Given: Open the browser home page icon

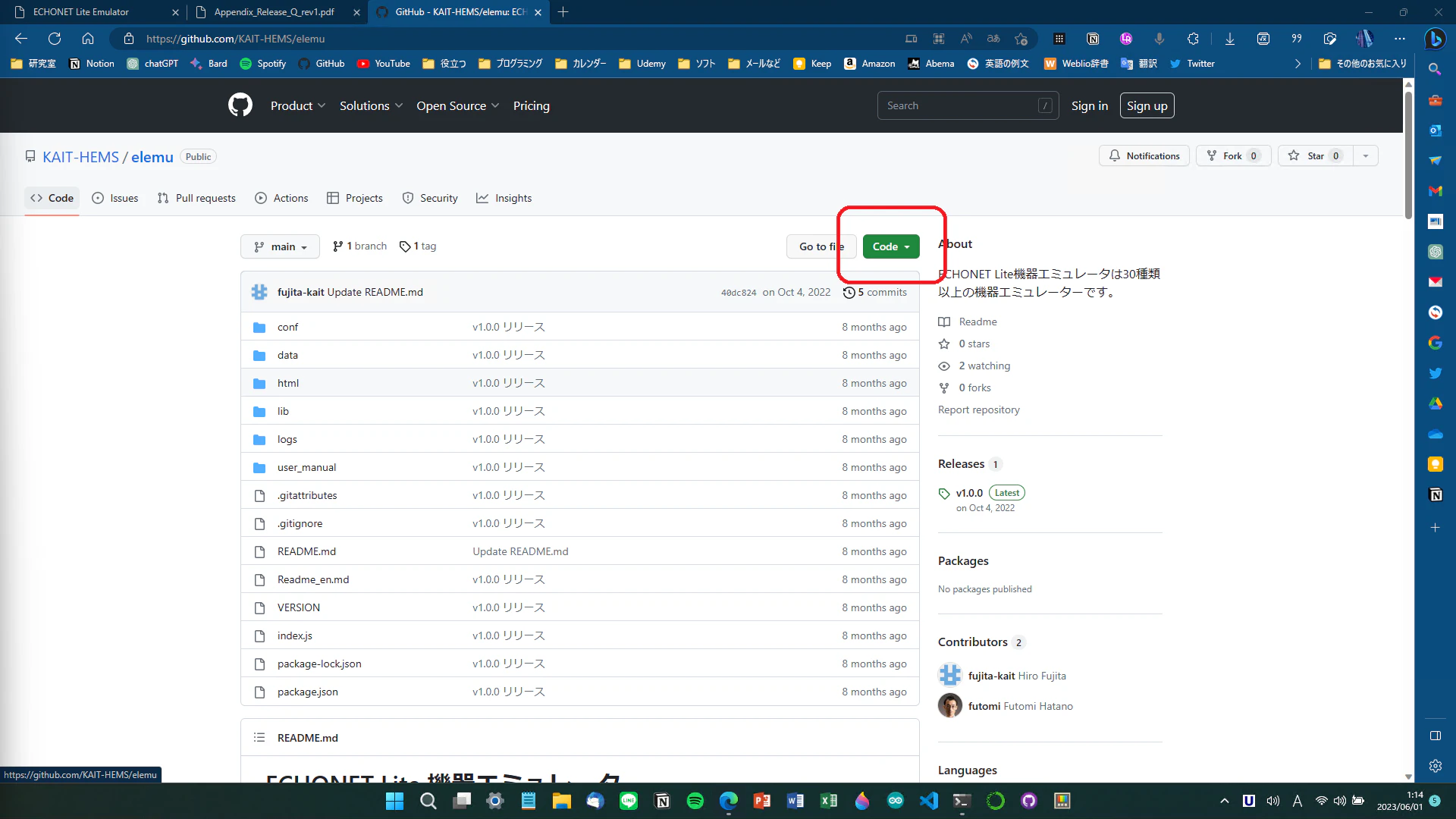Looking at the screenshot, I should [88, 39].
